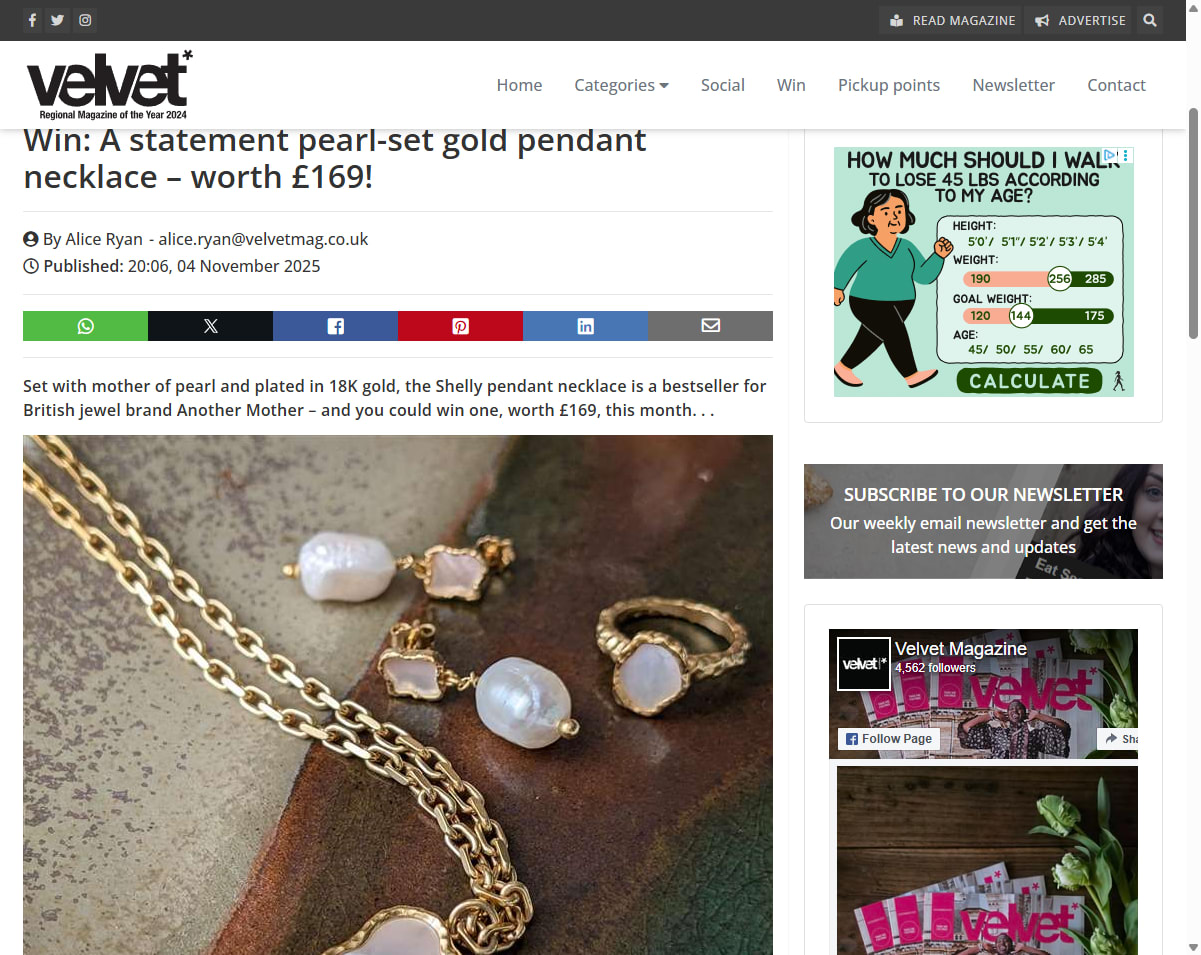
Task: Click the ADVERTISE button
Action: (1080, 20)
